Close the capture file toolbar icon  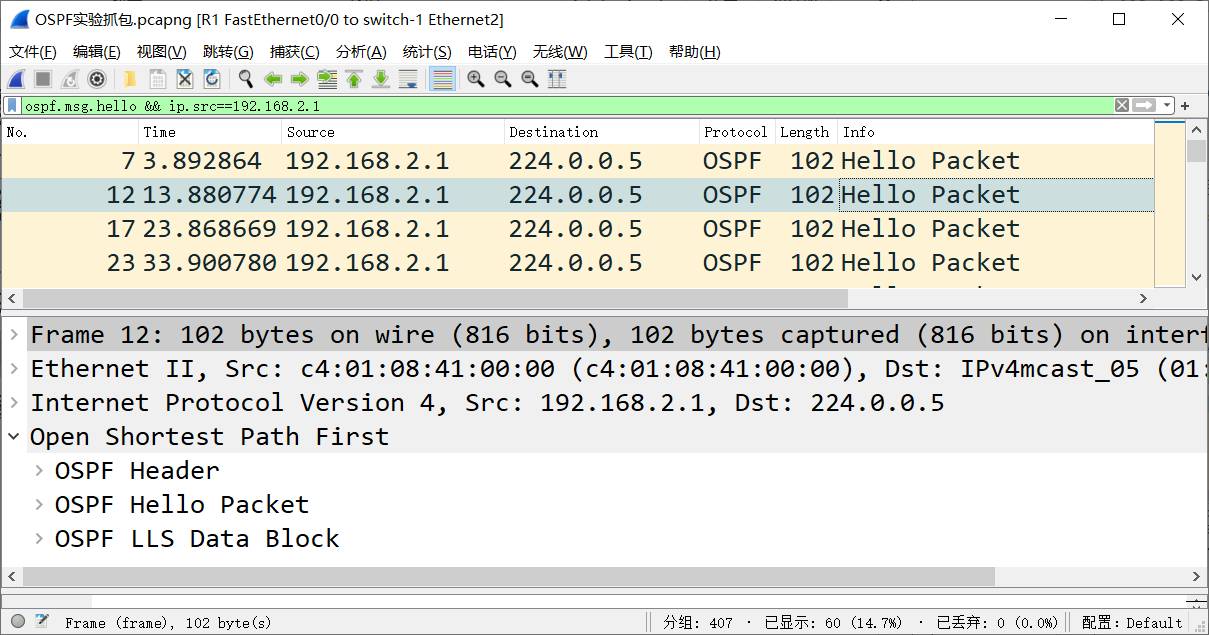pos(185,80)
